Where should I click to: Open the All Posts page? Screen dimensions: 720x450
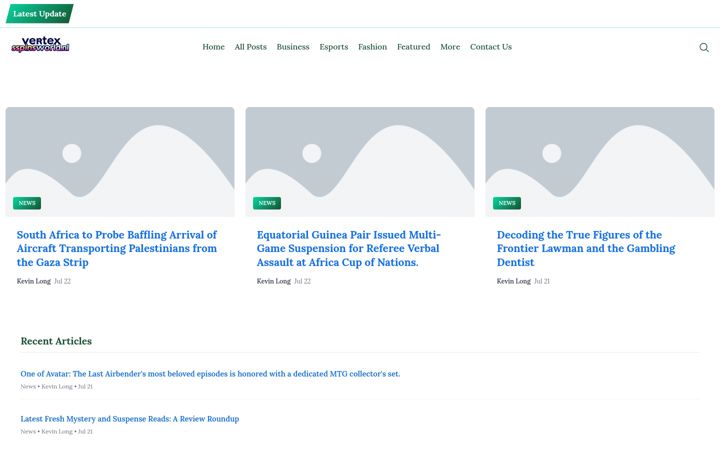(x=250, y=47)
